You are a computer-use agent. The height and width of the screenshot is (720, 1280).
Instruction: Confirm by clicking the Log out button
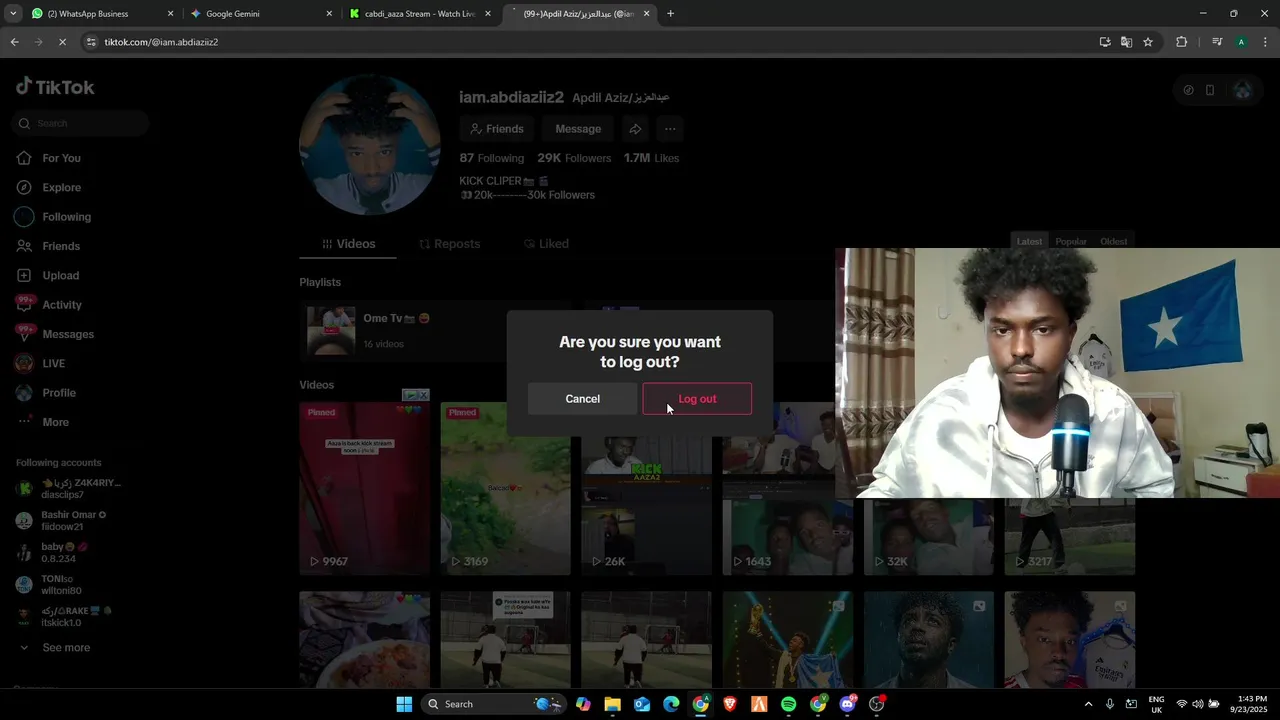[697, 399]
